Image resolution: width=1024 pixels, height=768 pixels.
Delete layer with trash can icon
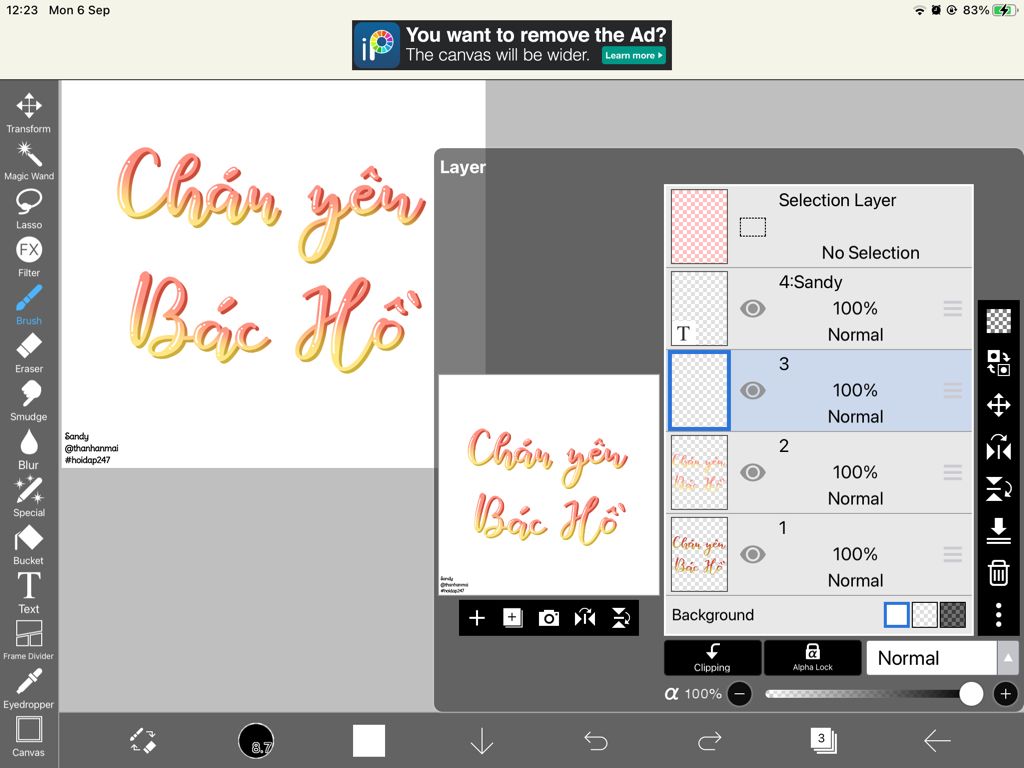click(x=999, y=573)
